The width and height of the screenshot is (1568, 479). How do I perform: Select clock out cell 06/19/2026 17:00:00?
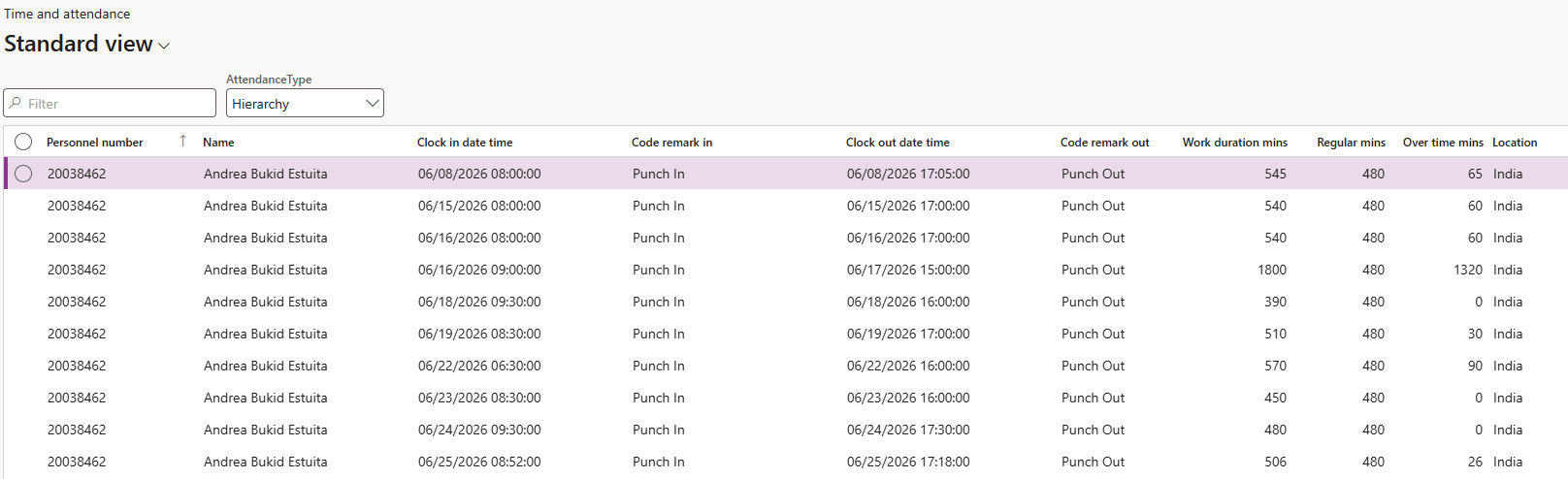908,334
